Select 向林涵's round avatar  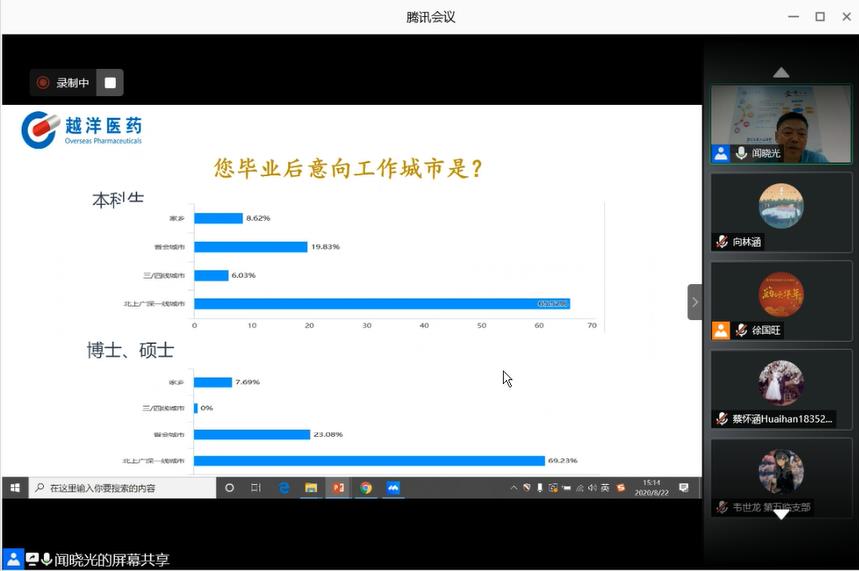click(x=781, y=206)
